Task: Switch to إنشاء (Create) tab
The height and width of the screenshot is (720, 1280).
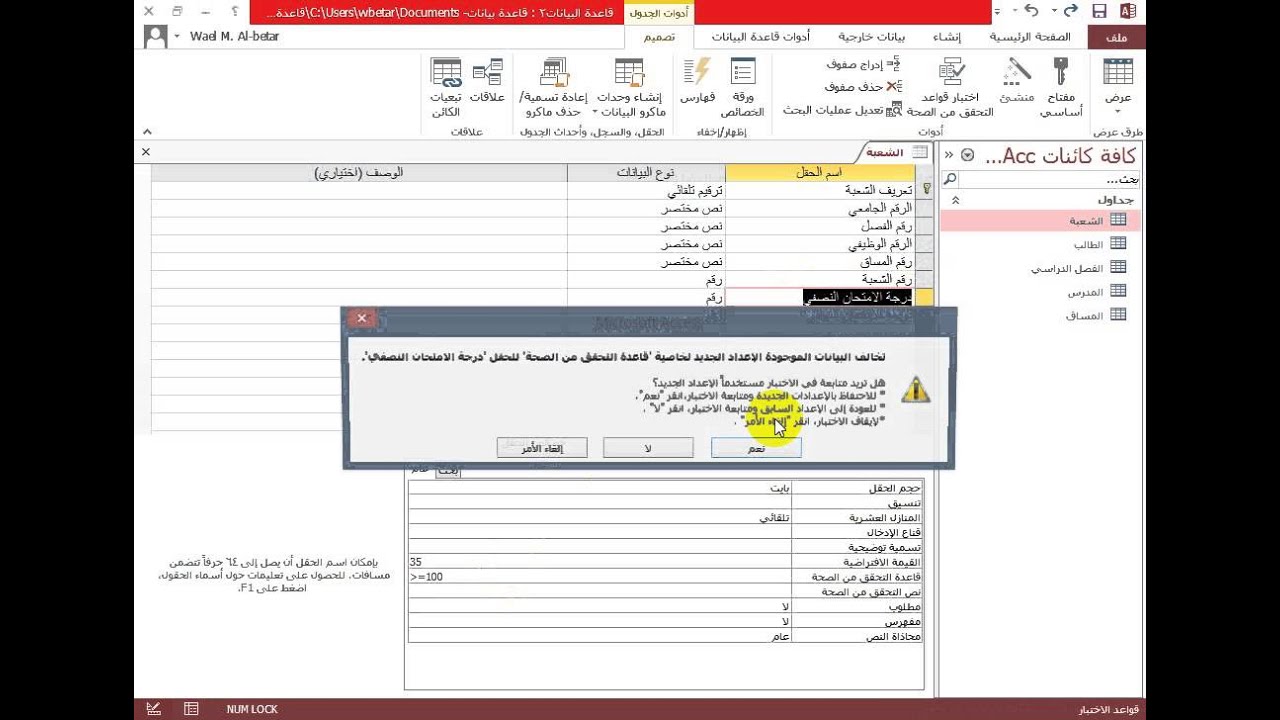Action: [946, 37]
